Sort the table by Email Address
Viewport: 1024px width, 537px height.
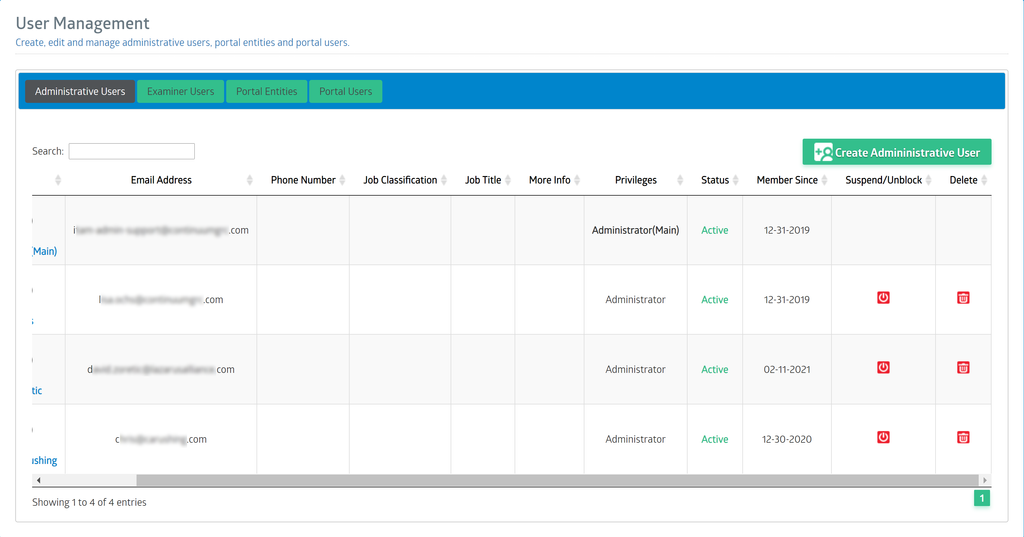[x=161, y=180]
